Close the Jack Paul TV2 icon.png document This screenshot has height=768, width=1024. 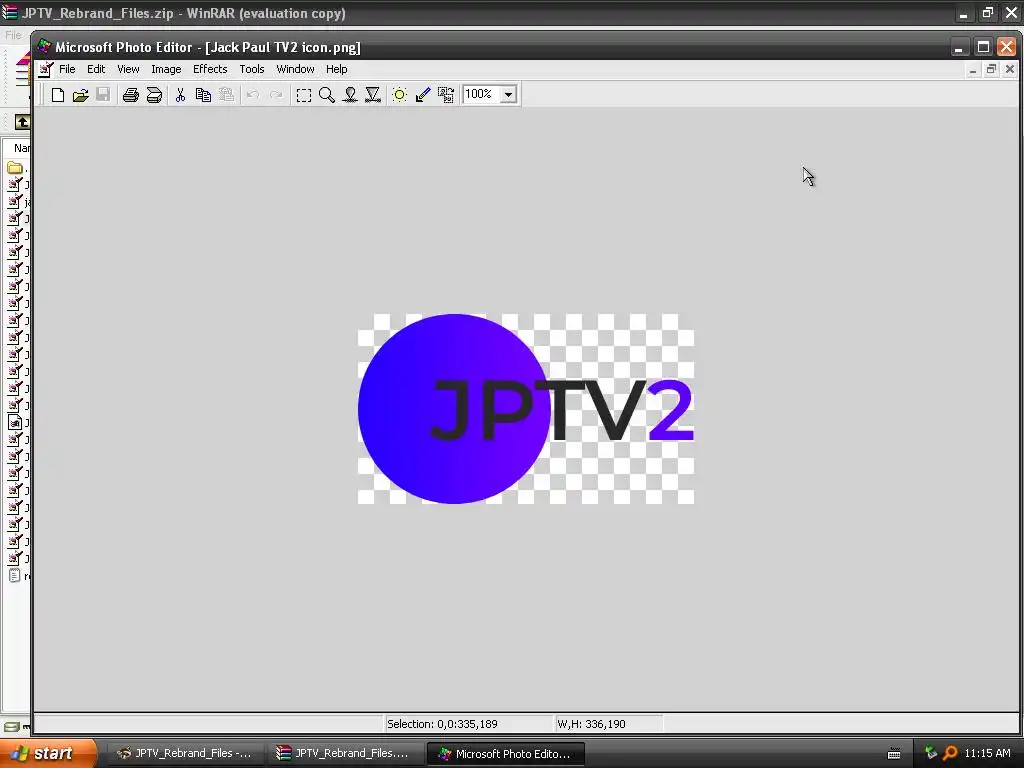[1010, 69]
